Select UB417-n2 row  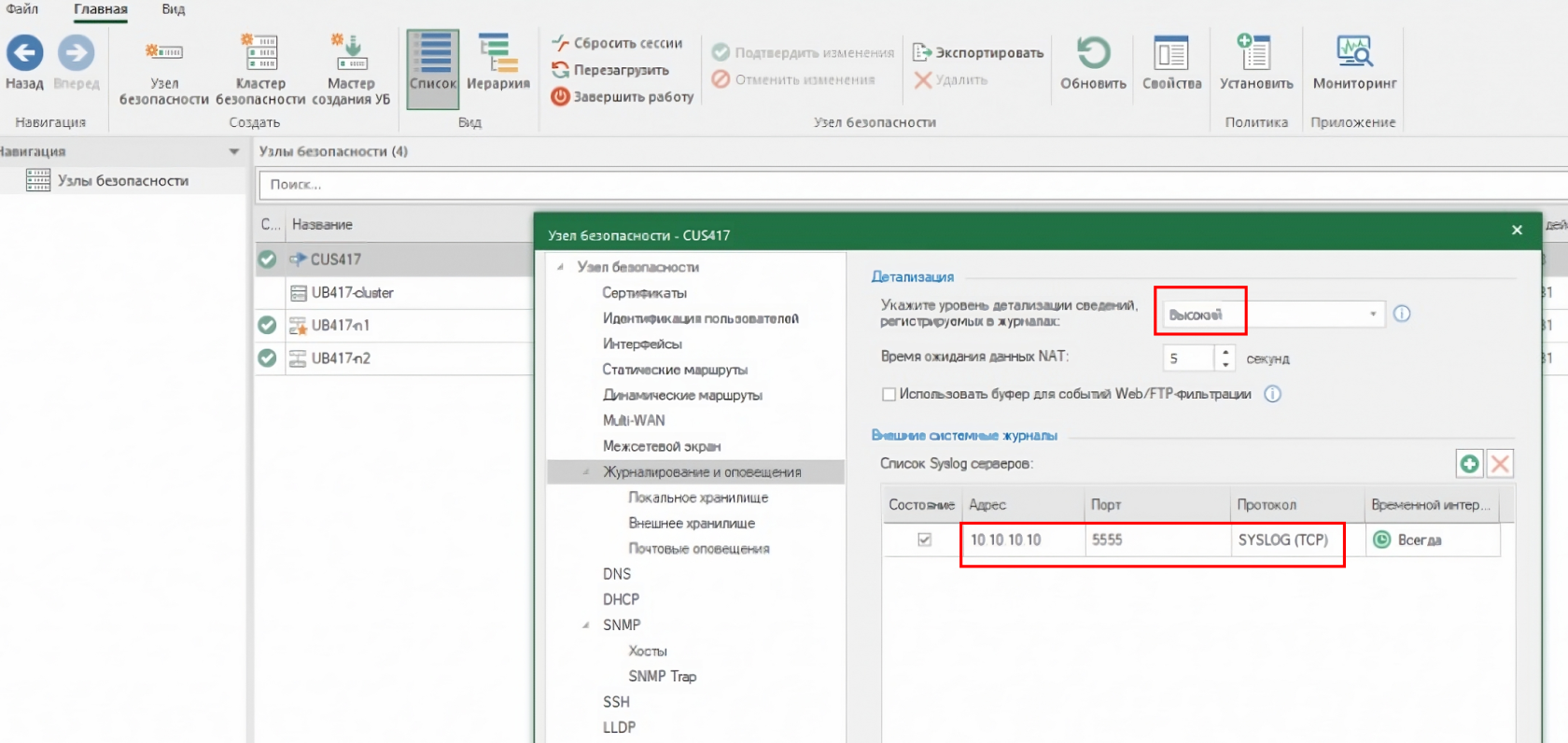click(395, 357)
